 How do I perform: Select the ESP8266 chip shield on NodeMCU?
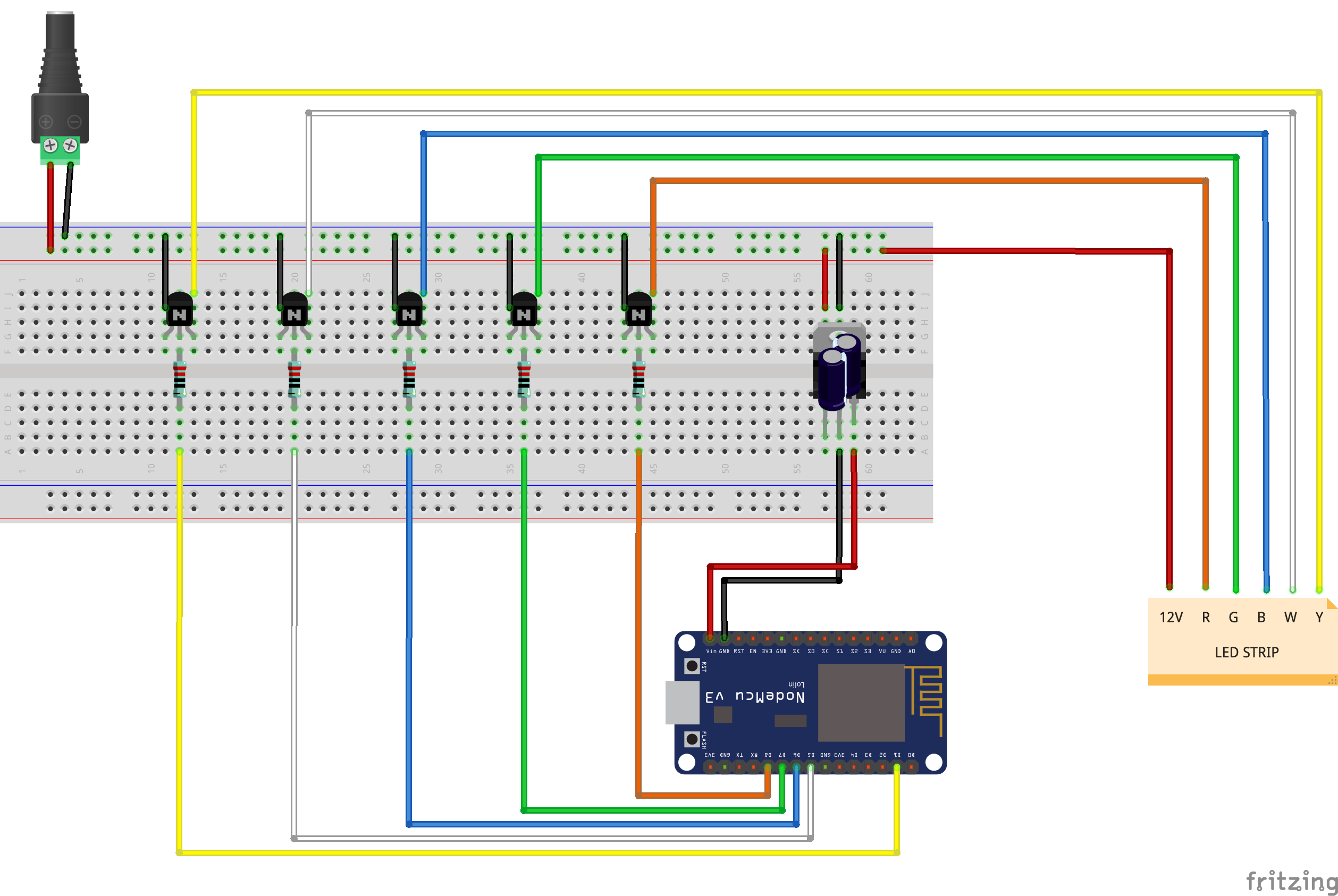(861, 703)
